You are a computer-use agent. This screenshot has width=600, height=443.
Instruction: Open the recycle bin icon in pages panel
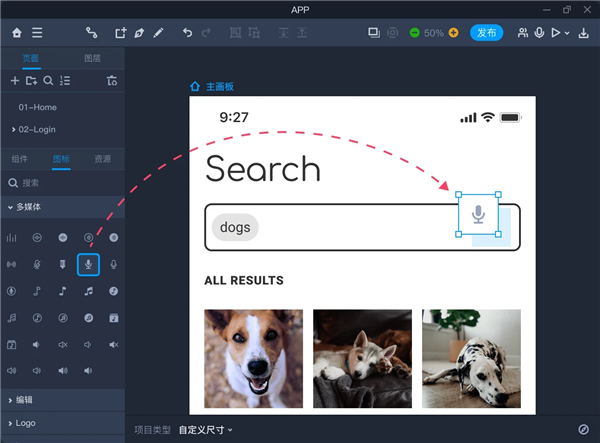pos(112,81)
